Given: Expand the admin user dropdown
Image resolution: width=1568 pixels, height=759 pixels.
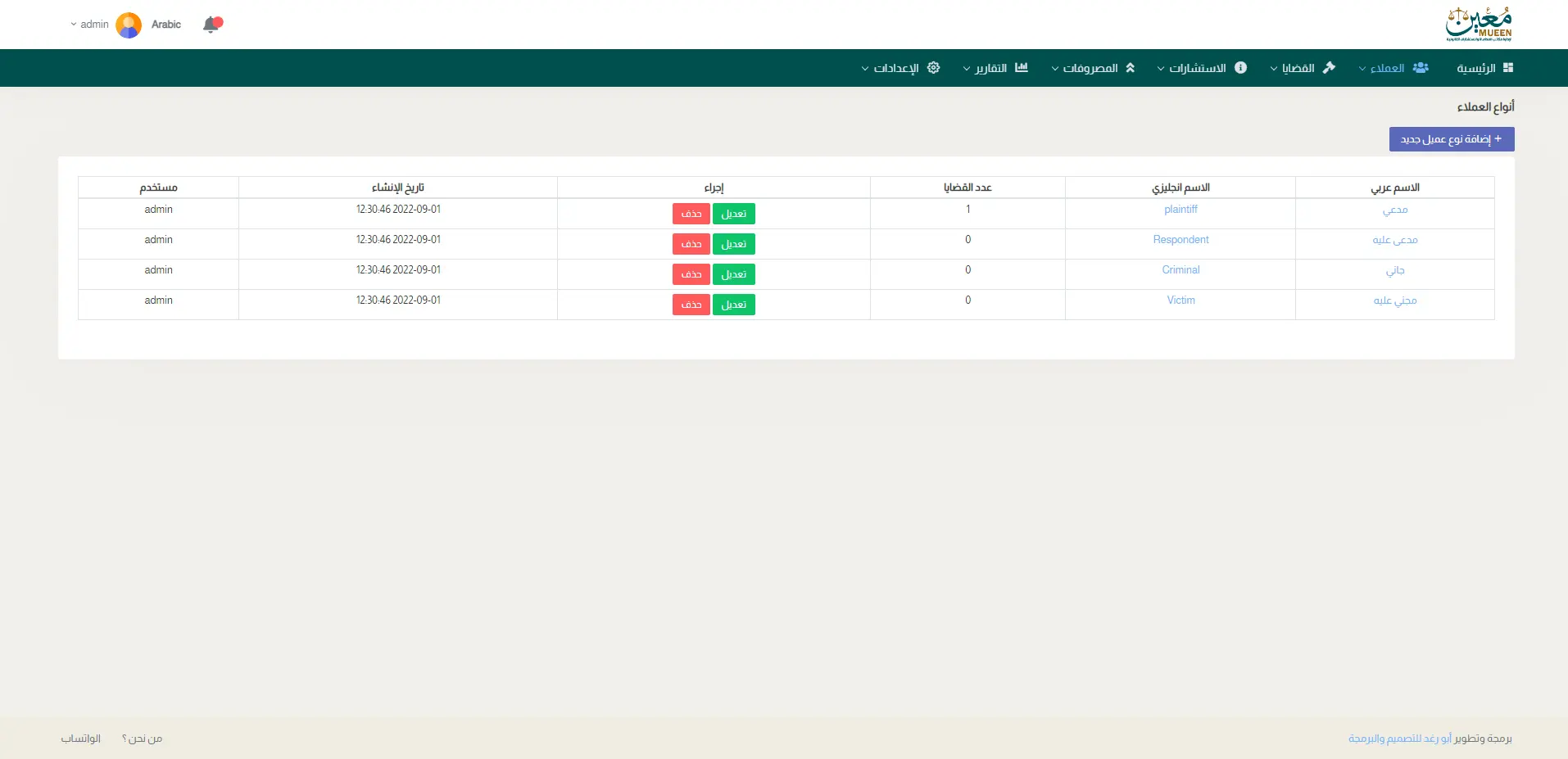Looking at the screenshot, I should 89,25.
